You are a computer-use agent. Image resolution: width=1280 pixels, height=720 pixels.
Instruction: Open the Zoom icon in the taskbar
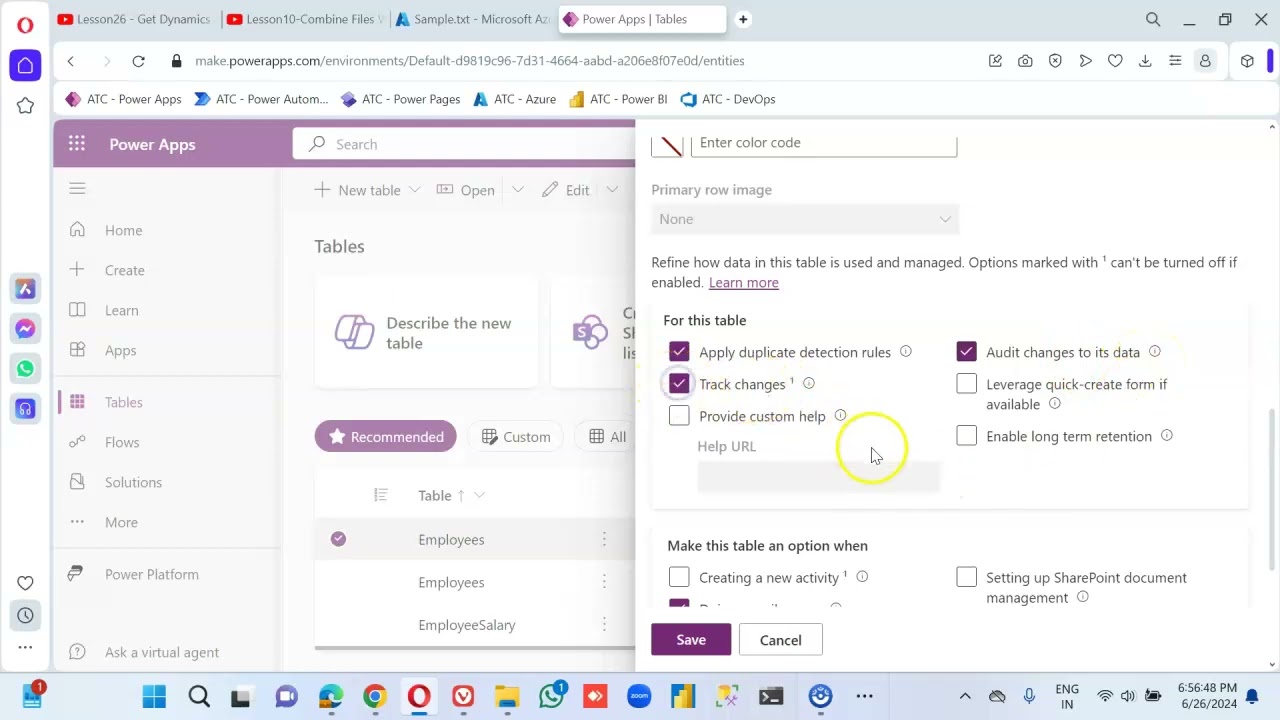pos(639,696)
